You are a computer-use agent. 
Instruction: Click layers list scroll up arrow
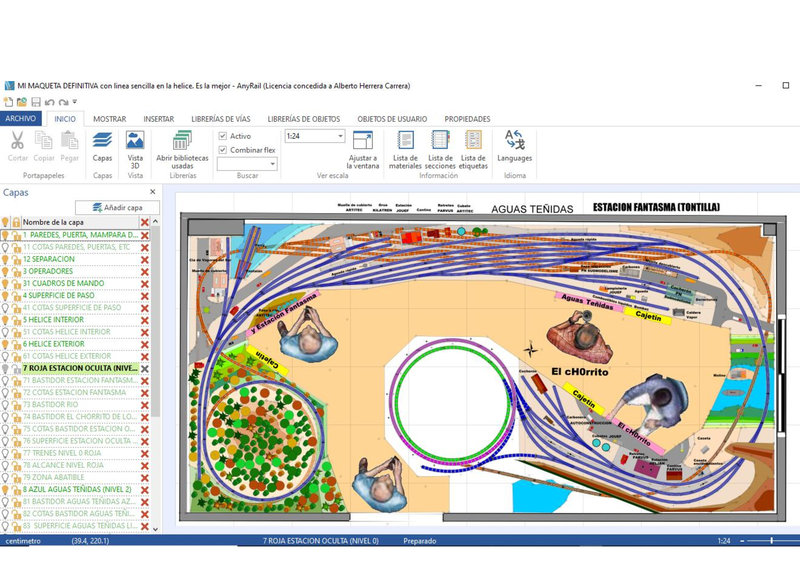click(x=156, y=222)
